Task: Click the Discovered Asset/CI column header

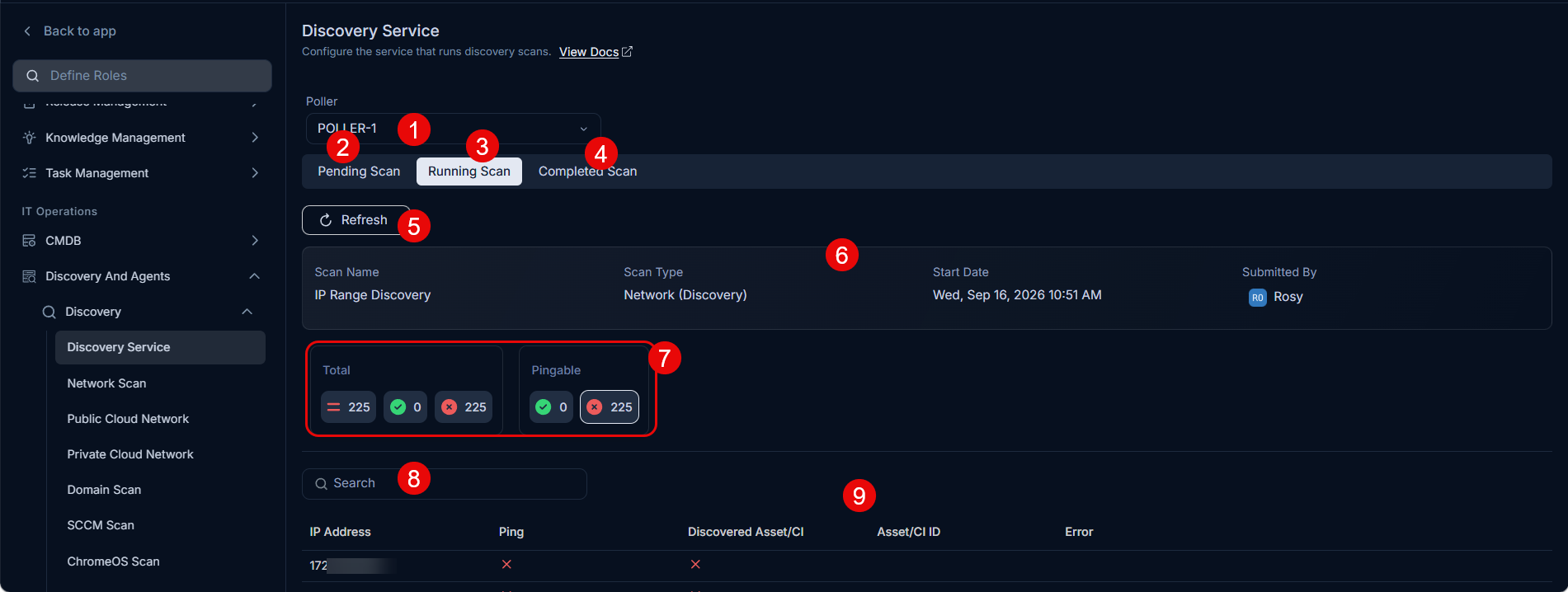Action: click(x=746, y=532)
